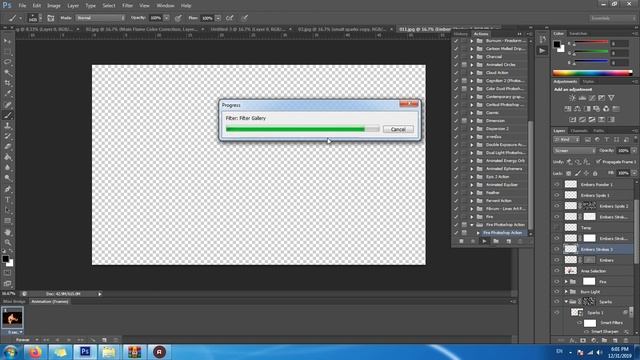Switch to the Channels tab
The height and width of the screenshot is (360, 640).
578,131
